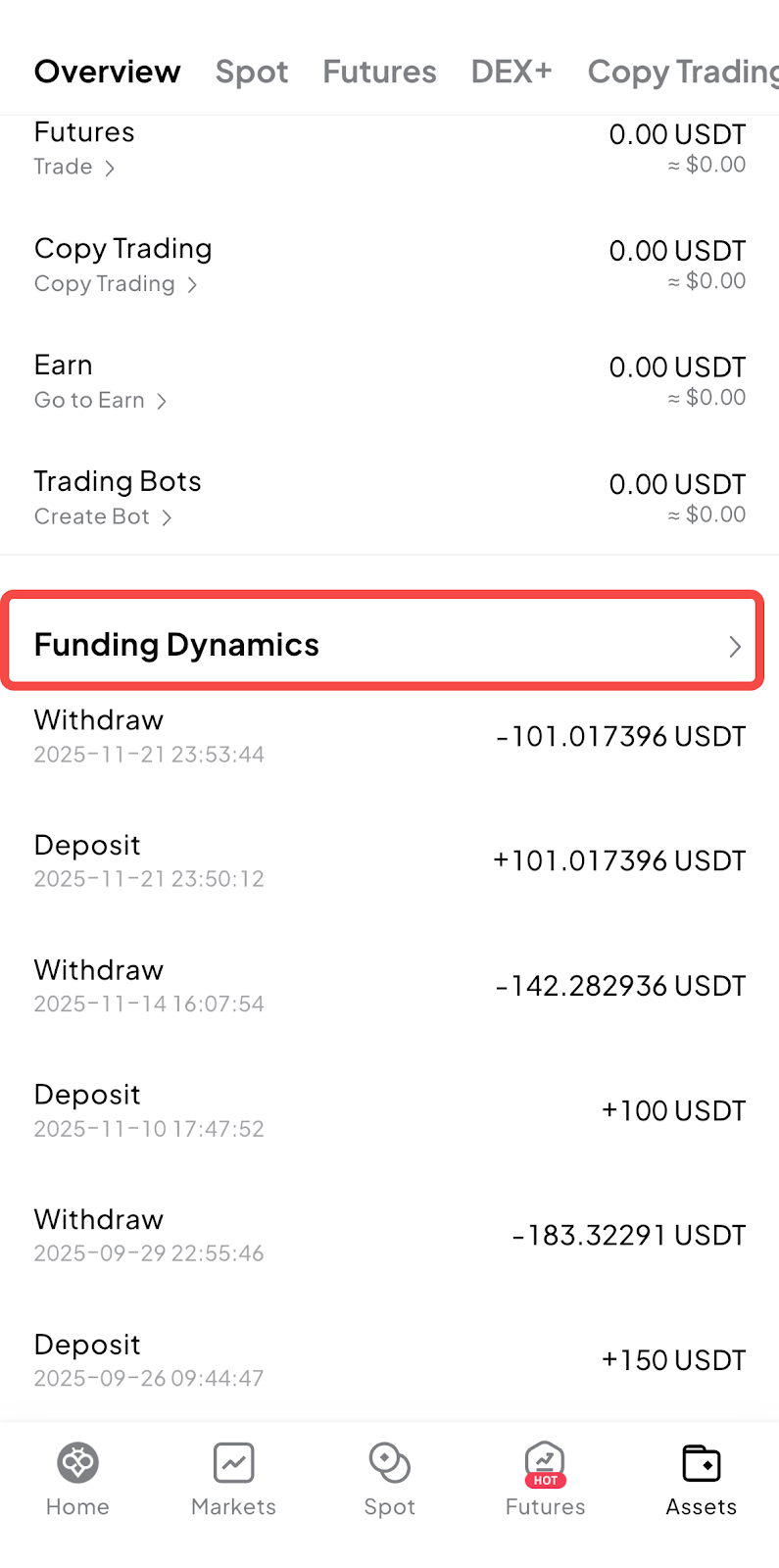The height and width of the screenshot is (1568, 779).
Task: Open the Copy Trading link under account row
Action: coord(105,284)
